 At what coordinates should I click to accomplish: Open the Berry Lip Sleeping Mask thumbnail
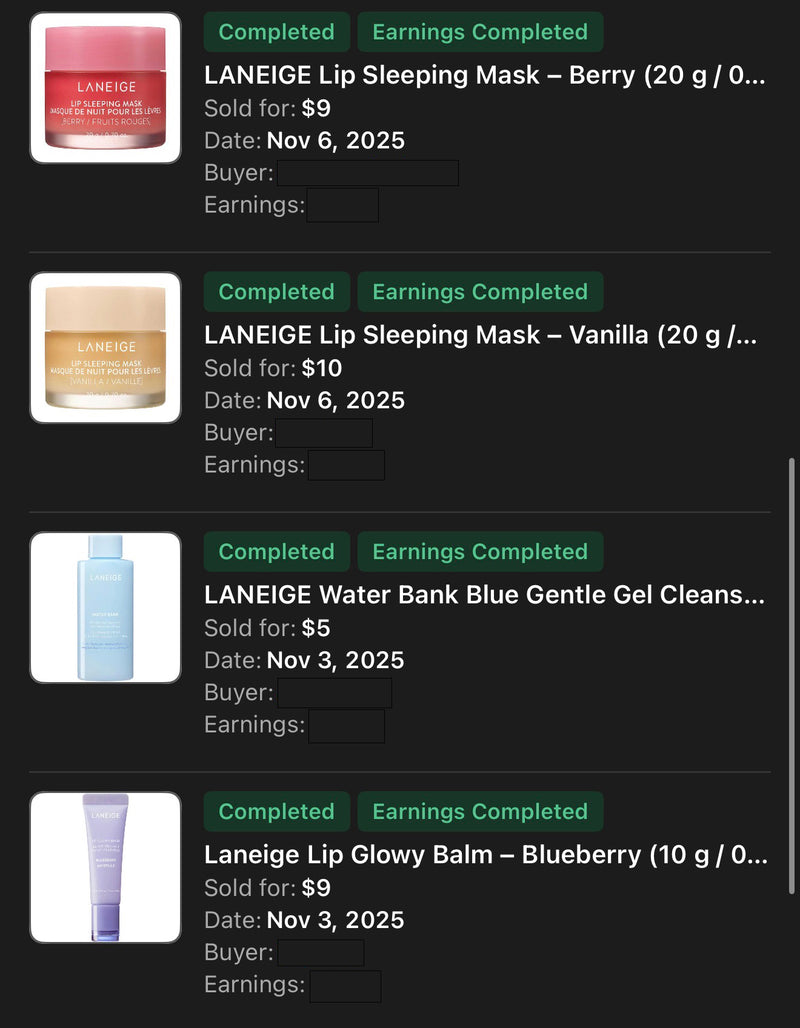105,88
